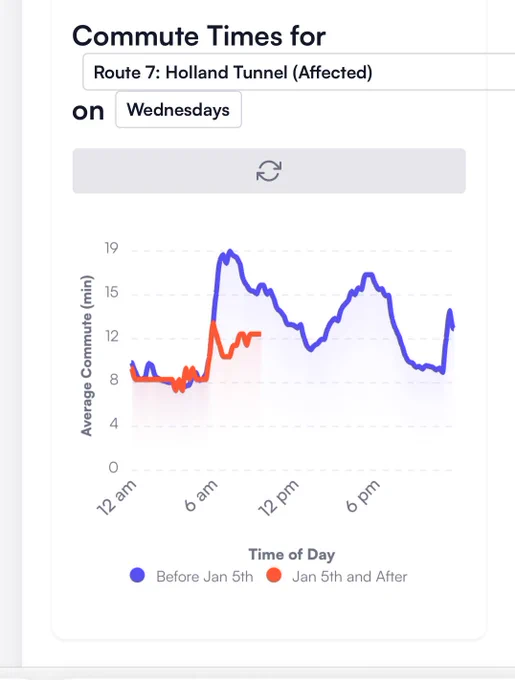Image resolution: width=515 pixels, height=680 pixels.
Task: Click the Average Commute (min) axis title
Action: click(86, 355)
